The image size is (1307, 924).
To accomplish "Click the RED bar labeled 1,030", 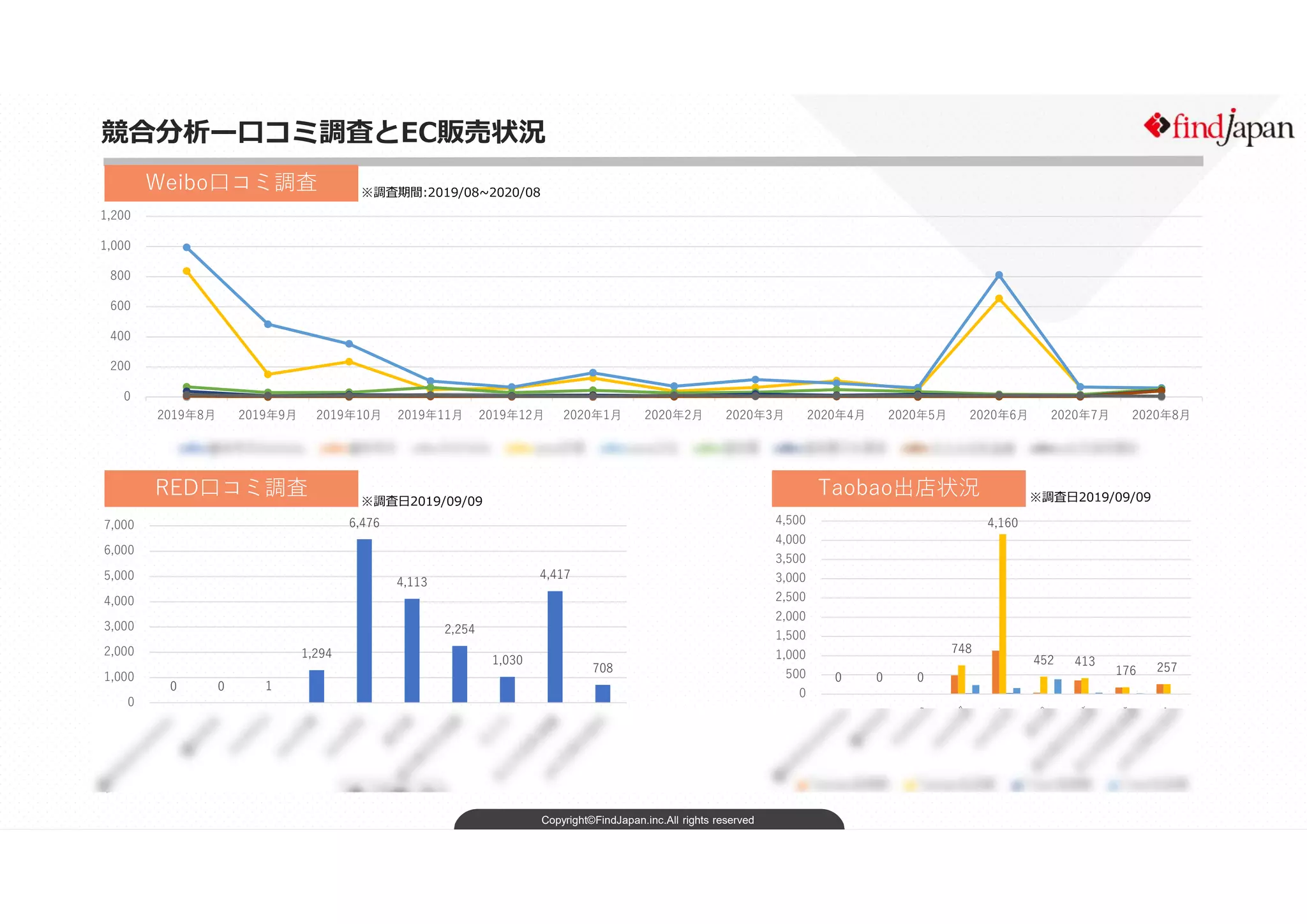I will coord(507,690).
